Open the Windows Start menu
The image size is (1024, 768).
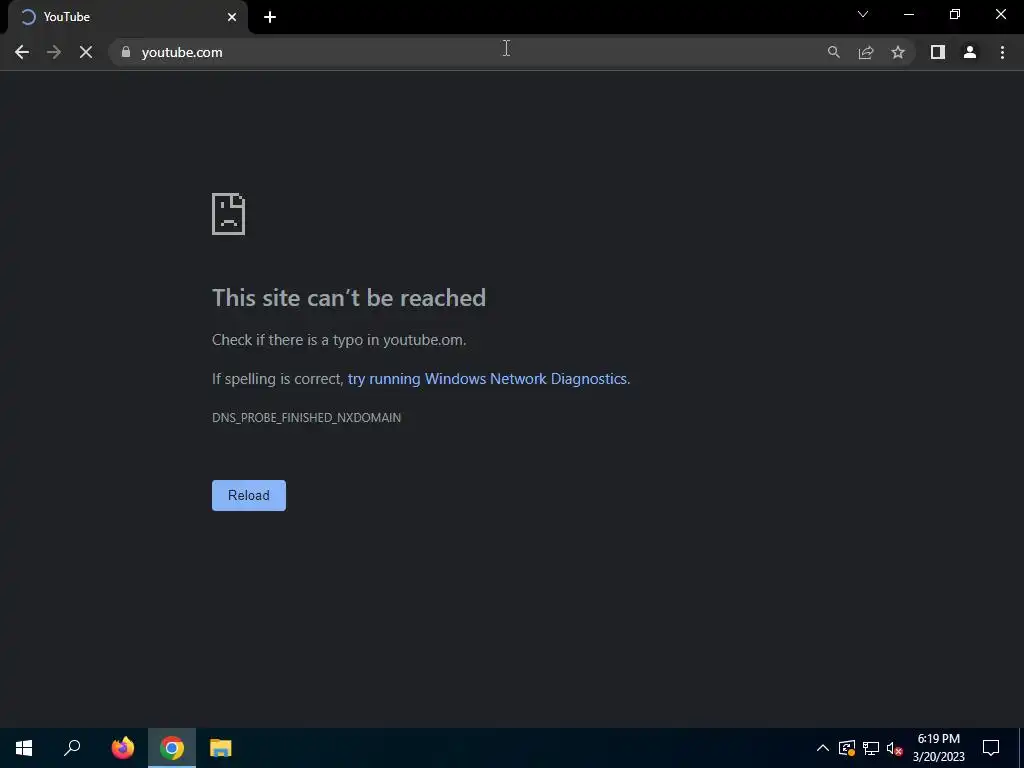click(24, 748)
